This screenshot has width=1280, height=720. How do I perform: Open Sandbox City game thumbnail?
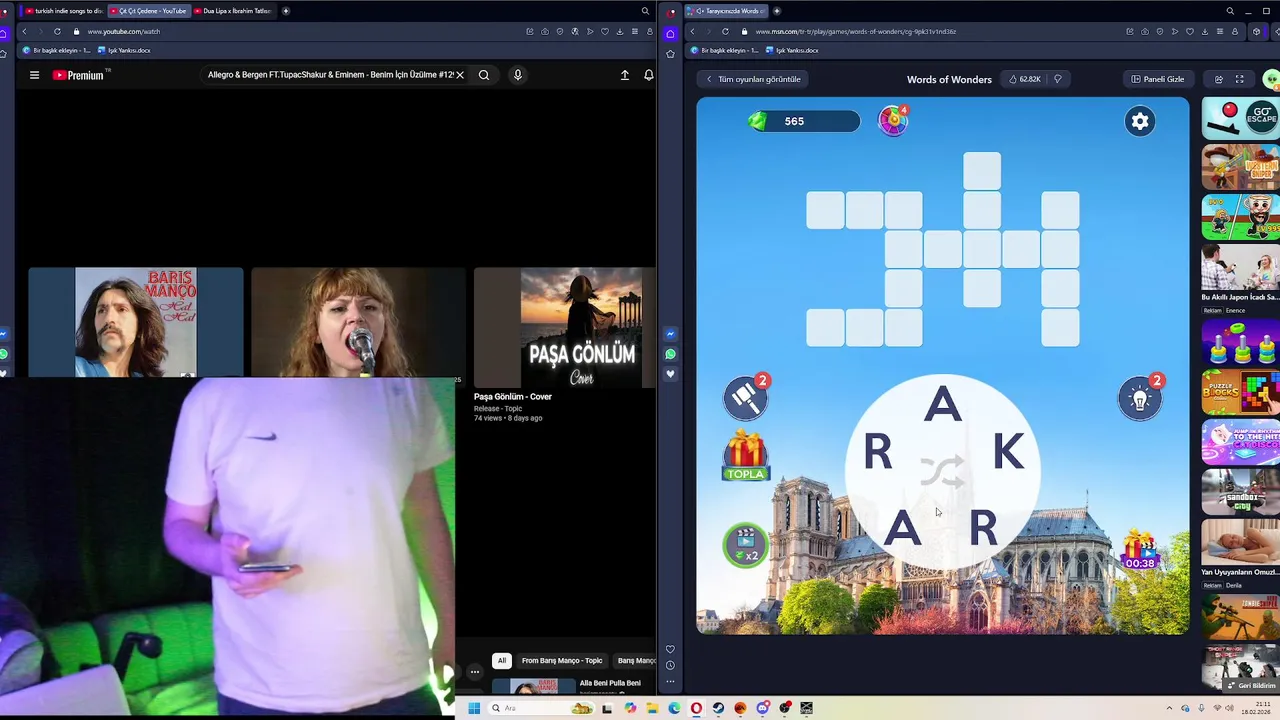pyautogui.click(x=1240, y=491)
